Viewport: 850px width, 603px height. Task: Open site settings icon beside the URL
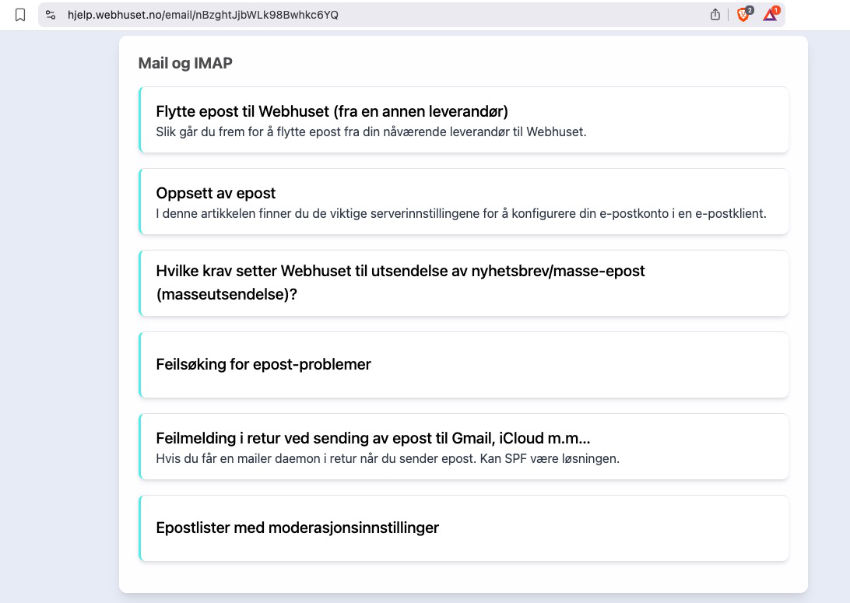point(51,15)
